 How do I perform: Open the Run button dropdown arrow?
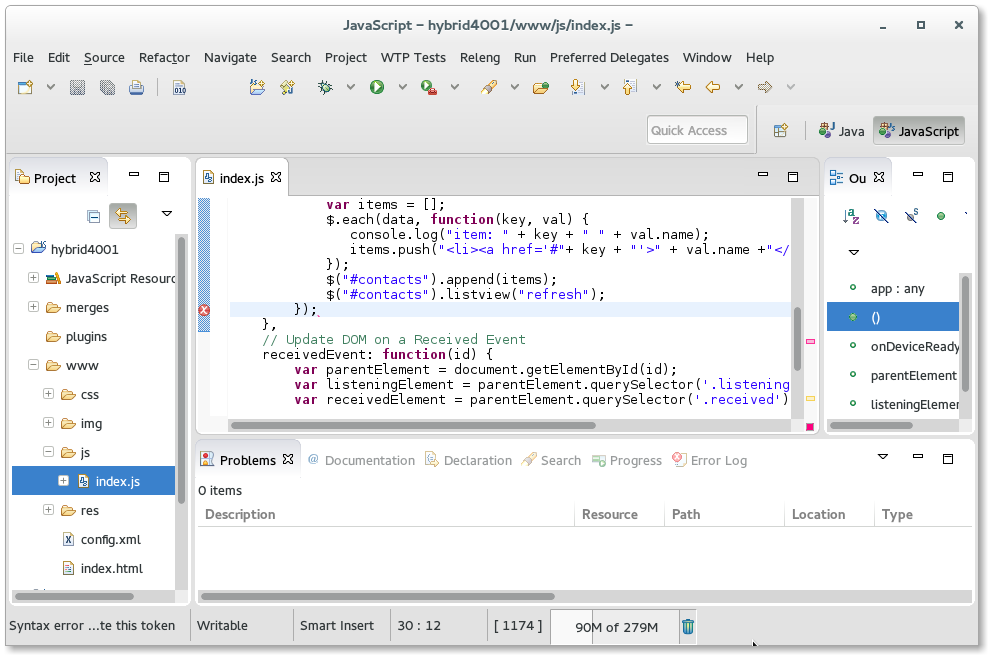(401, 88)
